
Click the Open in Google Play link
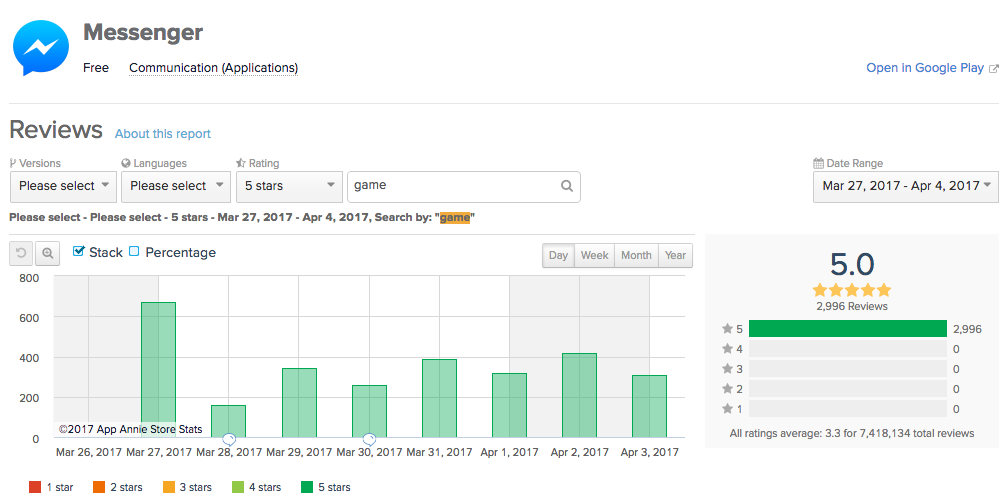(x=925, y=68)
